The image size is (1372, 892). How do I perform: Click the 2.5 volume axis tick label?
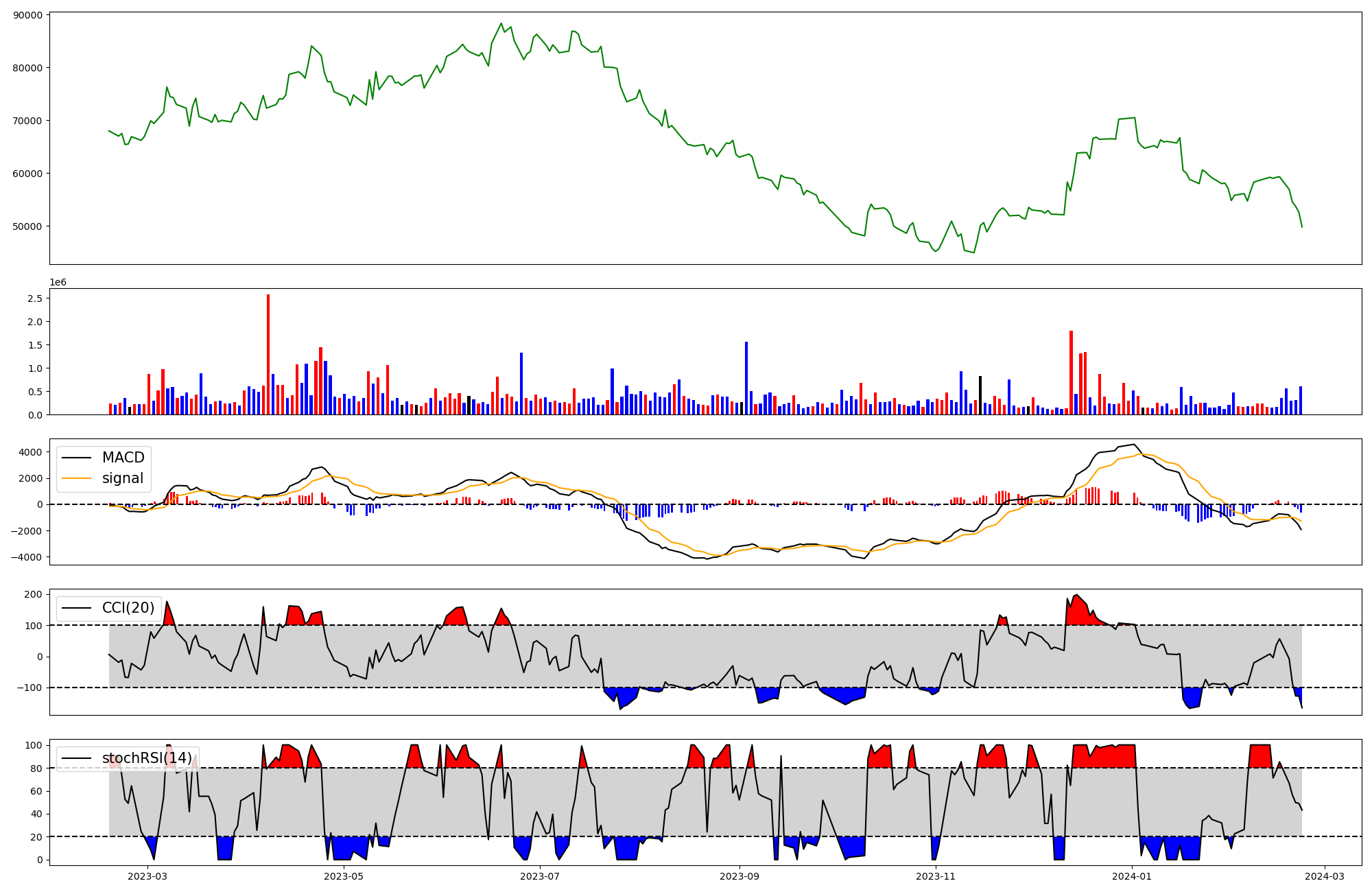[35, 298]
